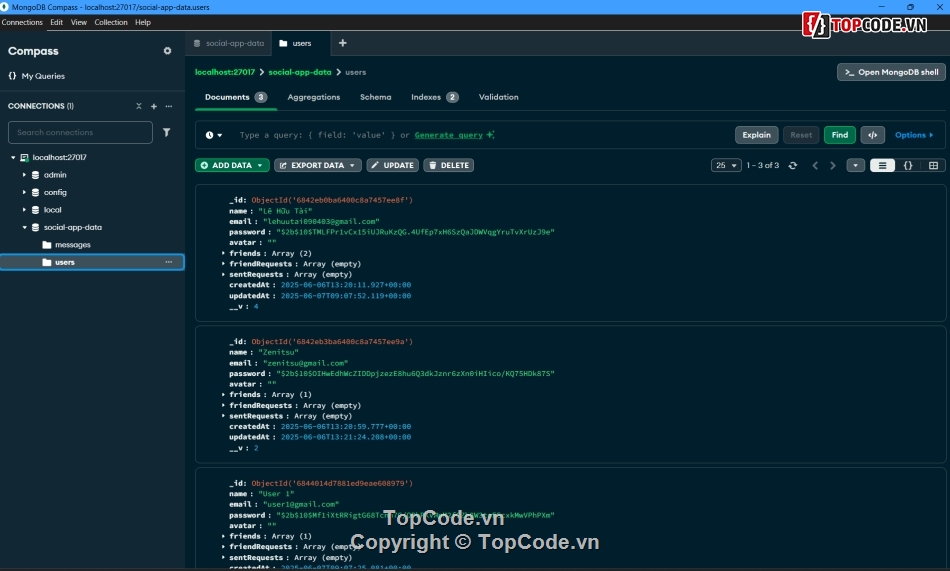Open users collection row ellipsis menu
This screenshot has width=950, height=571.
(169, 262)
